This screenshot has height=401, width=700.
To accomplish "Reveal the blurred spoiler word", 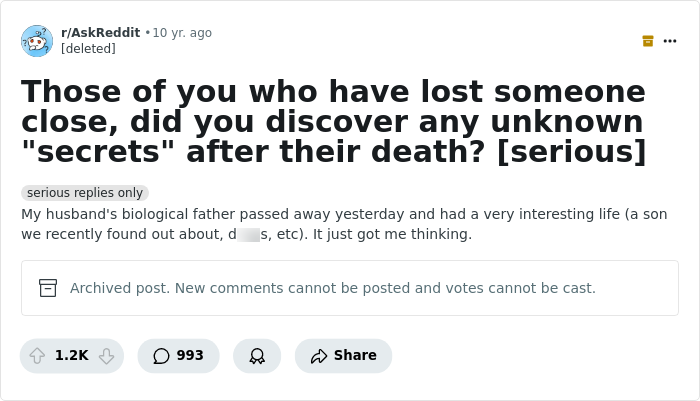I will point(246,235).
